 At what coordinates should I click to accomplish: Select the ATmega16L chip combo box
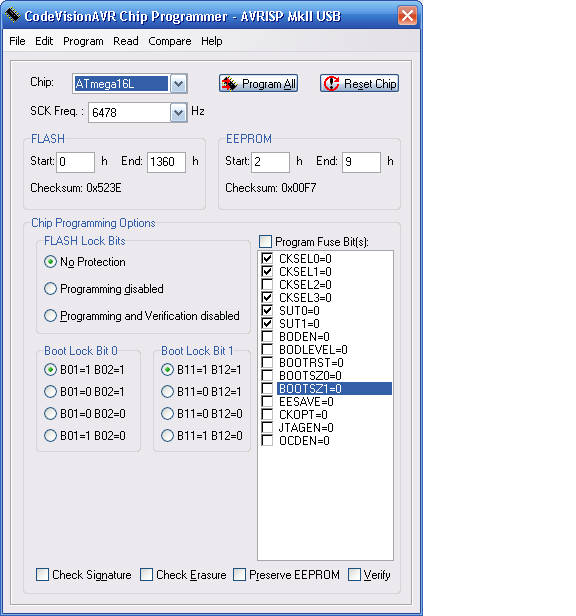pyautogui.click(x=130, y=84)
